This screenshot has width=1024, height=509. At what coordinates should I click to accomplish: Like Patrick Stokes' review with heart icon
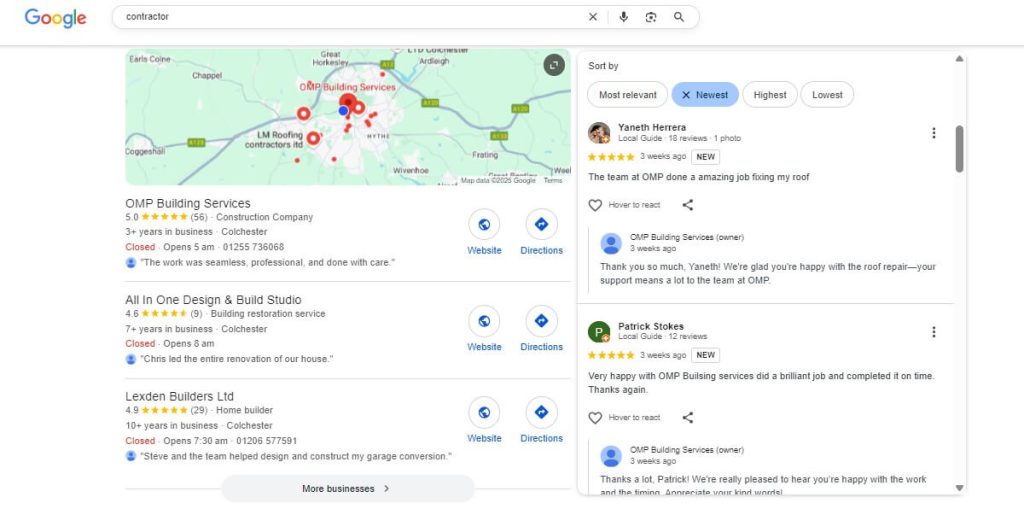[595, 418]
